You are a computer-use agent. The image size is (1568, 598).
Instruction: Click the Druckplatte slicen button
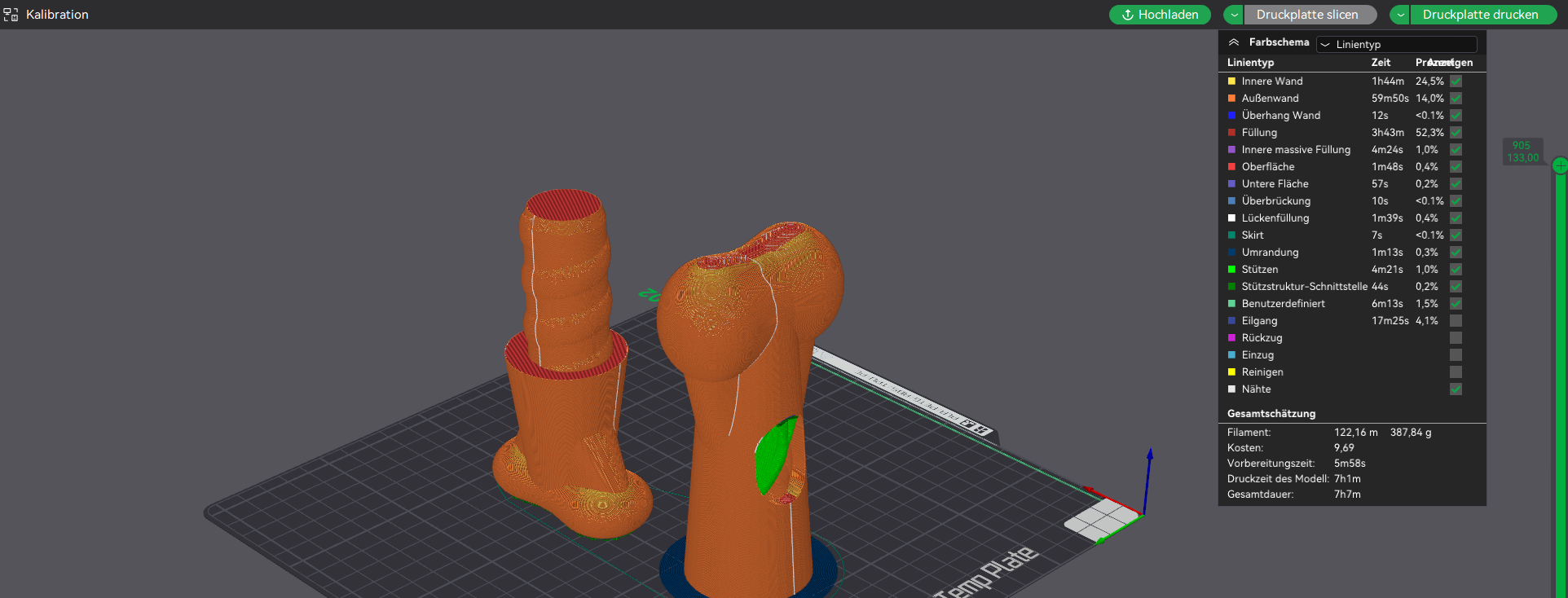coord(1310,15)
